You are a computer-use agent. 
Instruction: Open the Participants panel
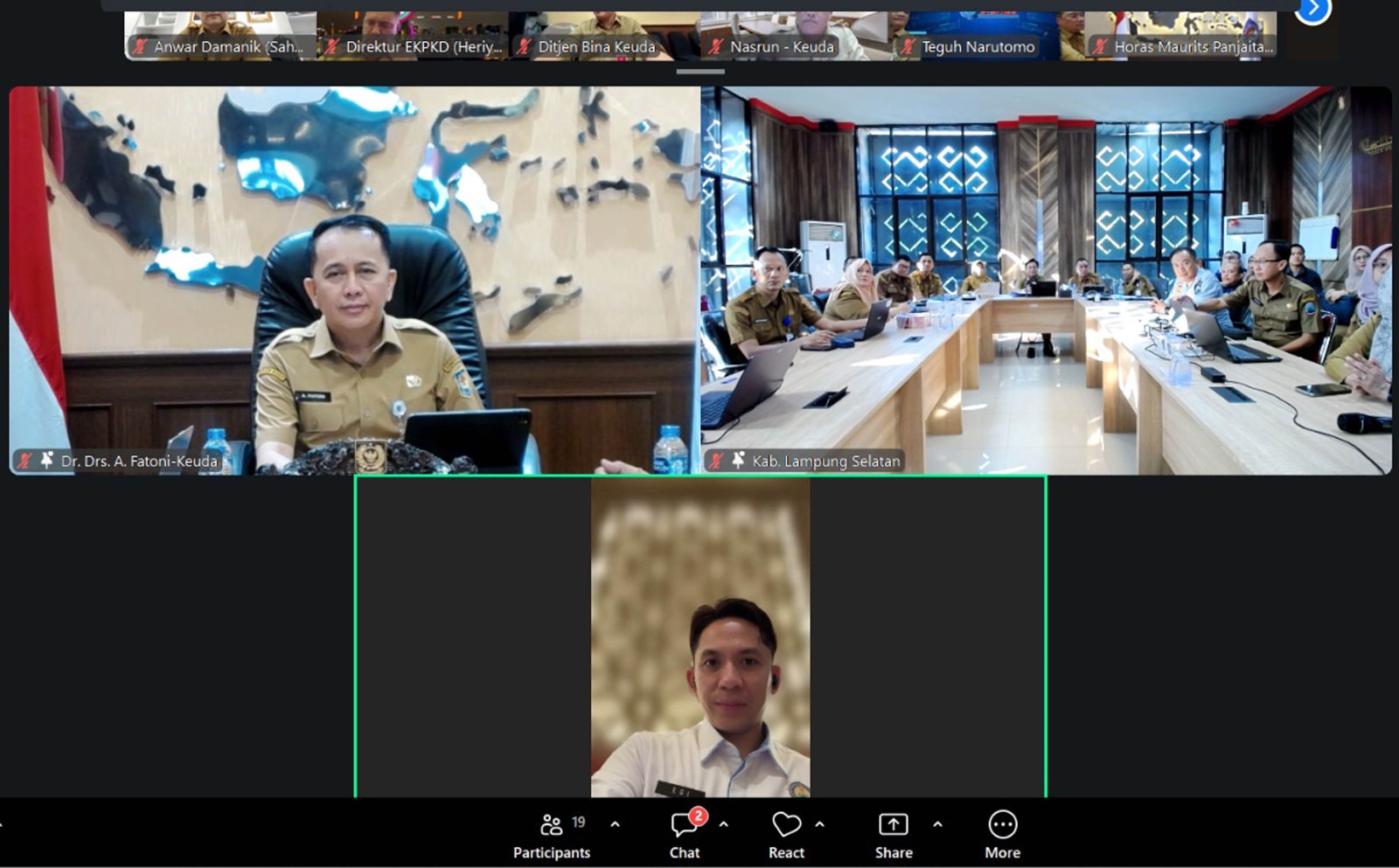[551, 835]
